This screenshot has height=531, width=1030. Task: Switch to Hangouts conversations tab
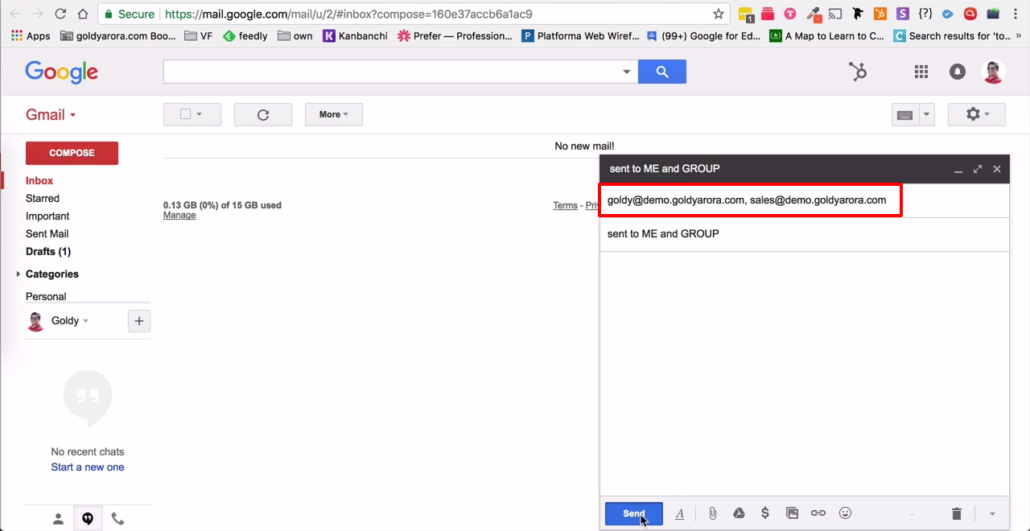point(87,519)
